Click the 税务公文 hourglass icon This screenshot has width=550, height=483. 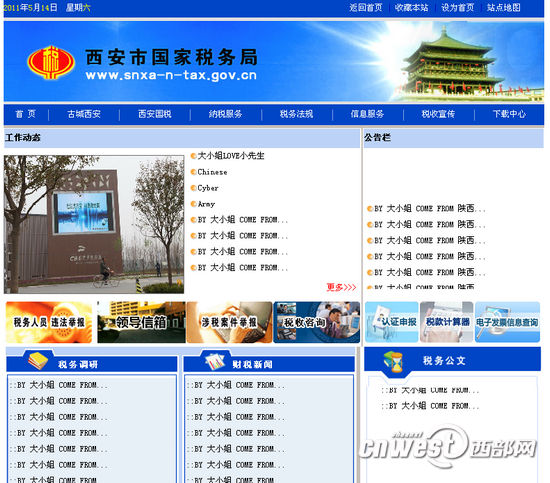(393, 361)
